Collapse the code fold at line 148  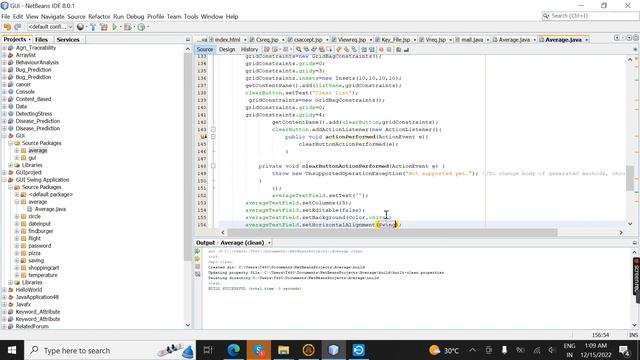[x=213, y=166]
